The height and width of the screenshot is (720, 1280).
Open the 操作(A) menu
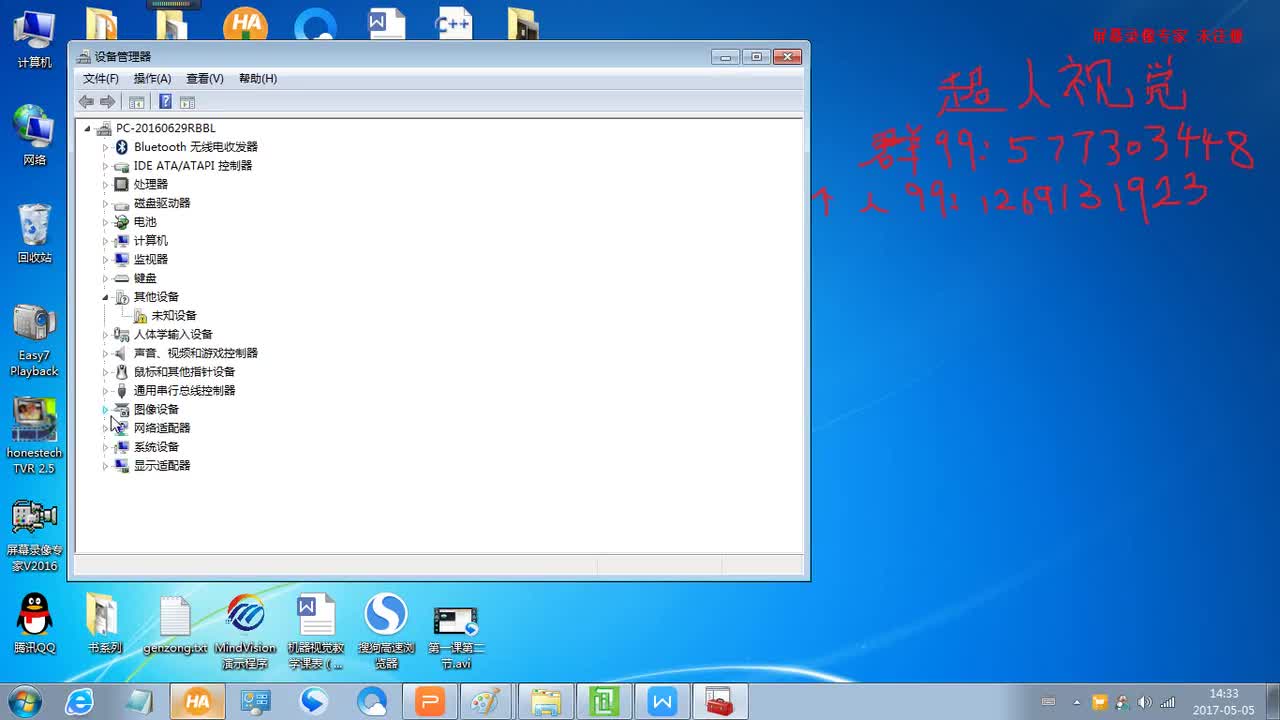point(152,78)
